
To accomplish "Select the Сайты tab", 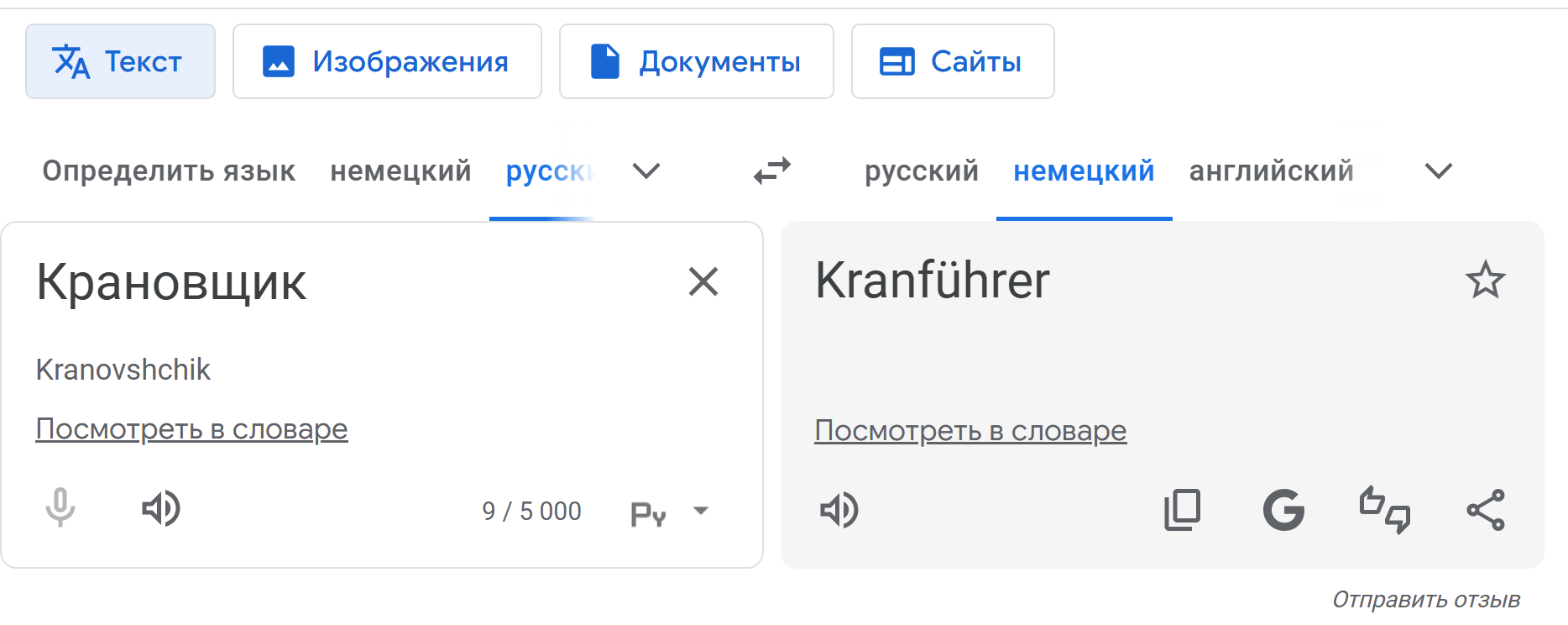I will tap(952, 61).
